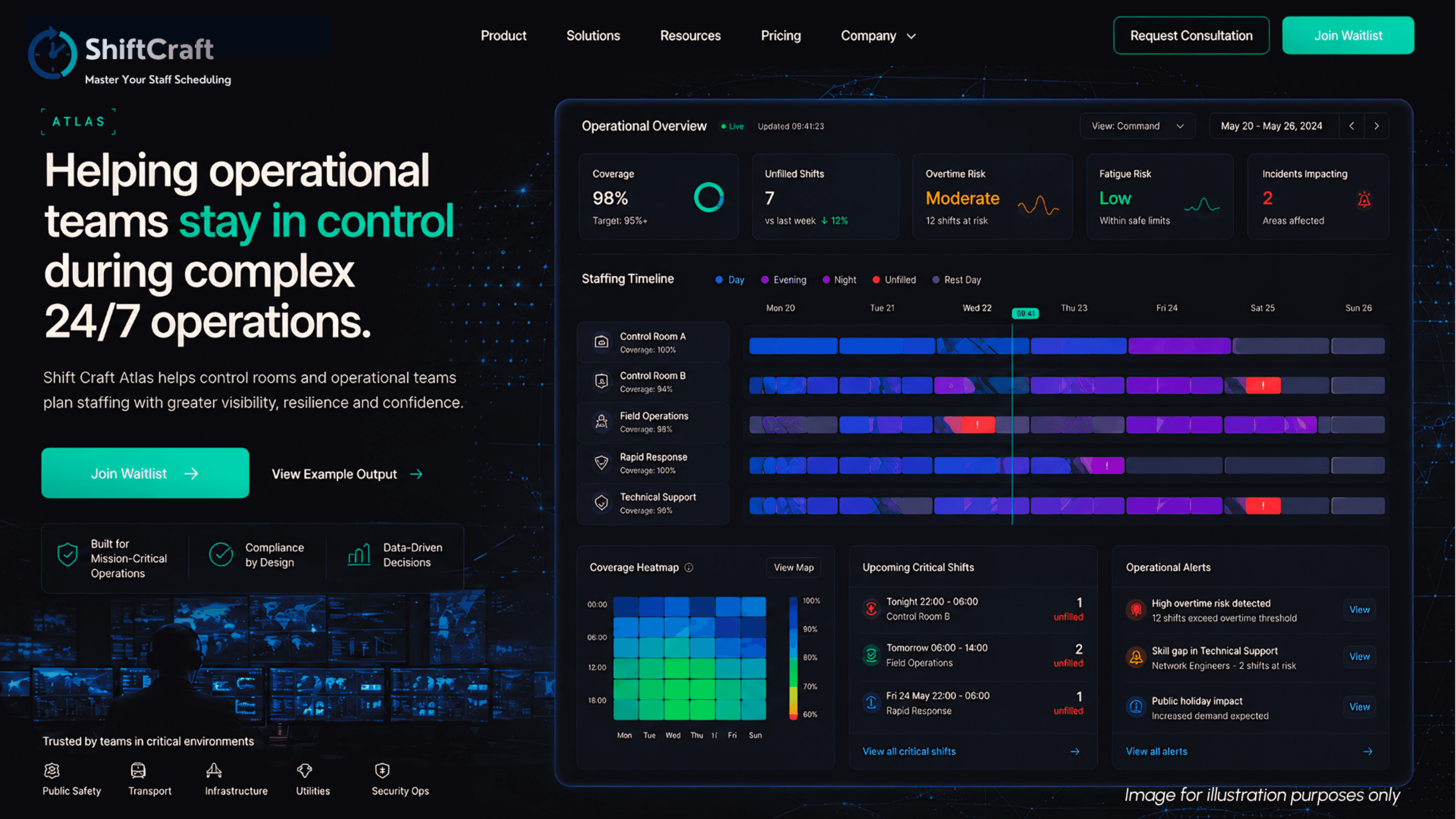Expand the Company menu chevron
This screenshot has height=819, width=1456.
(911, 36)
